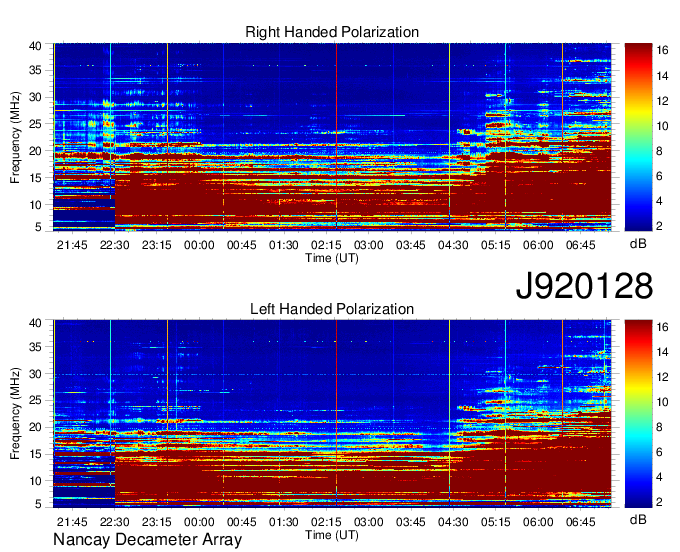The width and height of the screenshot is (680, 552).
Task: Click the top plot's 'Time (UT)' axis label
Action: (x=332, y=258)
